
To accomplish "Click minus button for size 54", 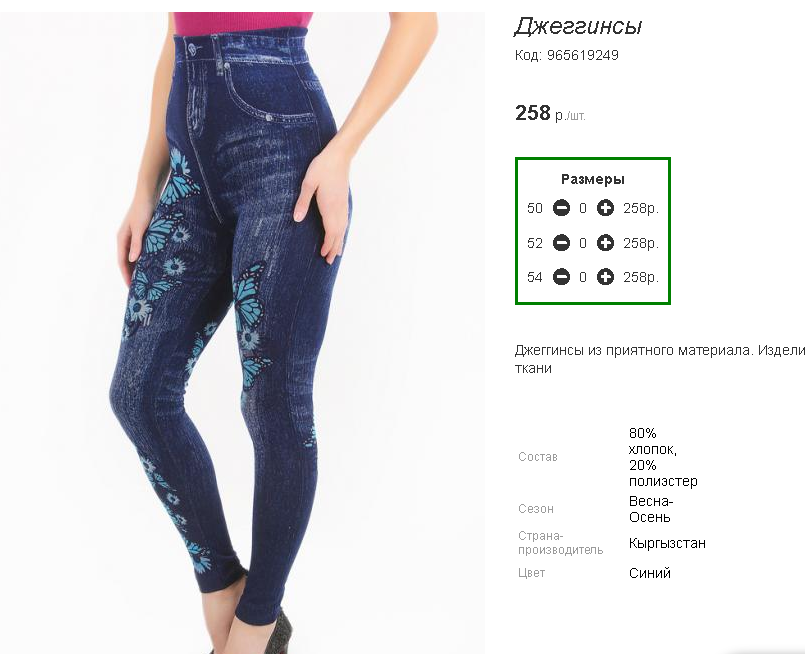I will (x=561, y=277).
